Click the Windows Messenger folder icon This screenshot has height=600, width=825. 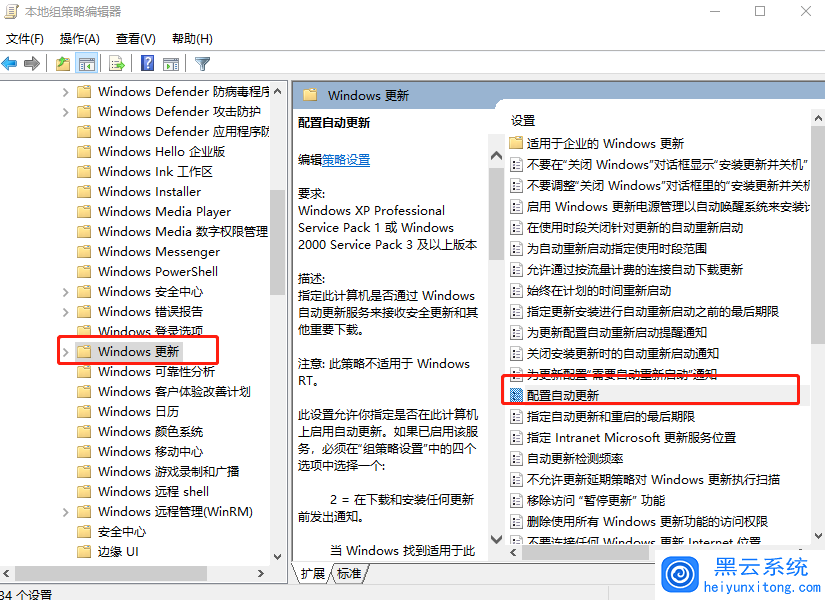click(x=84, y=252)
